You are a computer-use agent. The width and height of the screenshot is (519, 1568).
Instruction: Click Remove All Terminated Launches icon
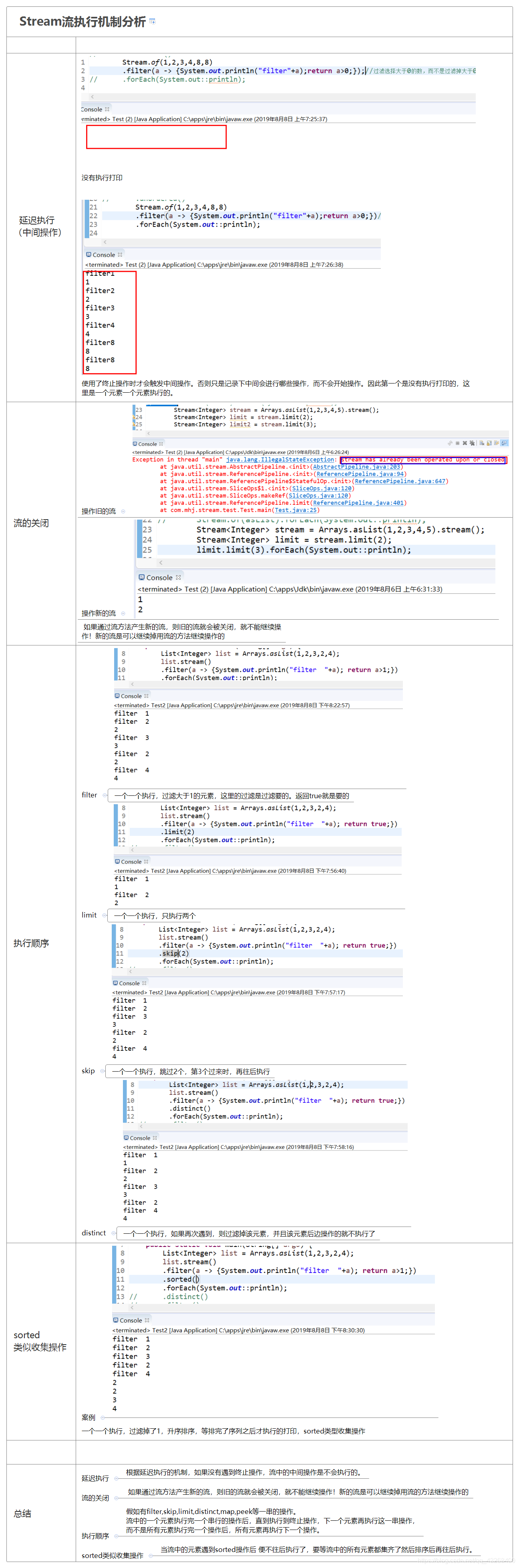pyautogui.click(x=472, y=443)
